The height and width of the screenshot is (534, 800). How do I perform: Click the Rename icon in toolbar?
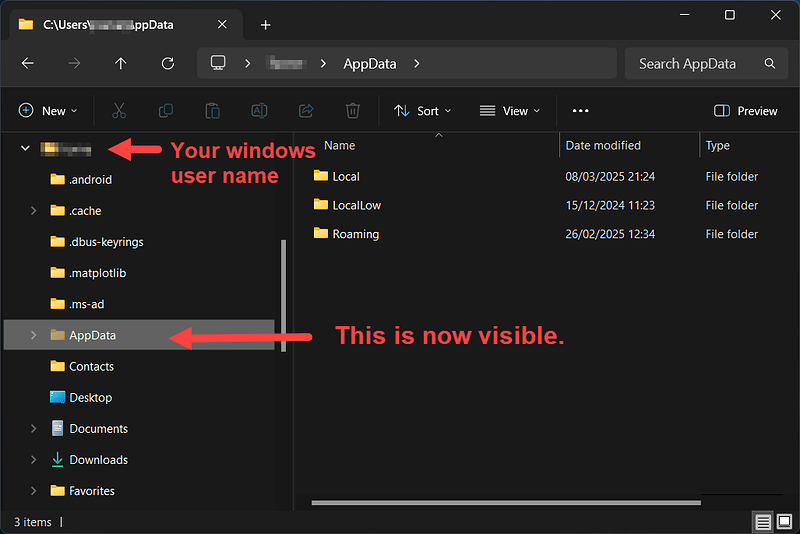[x=259, y=111]
